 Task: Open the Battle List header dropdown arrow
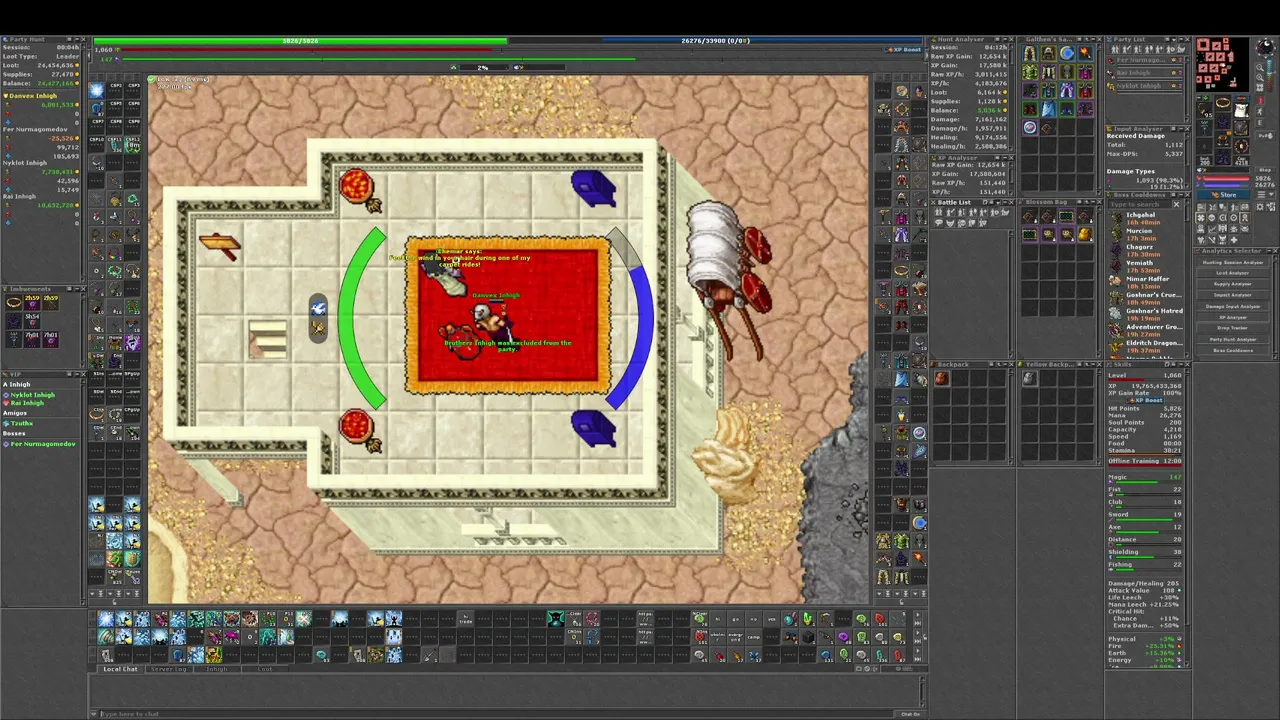[998, 203]
